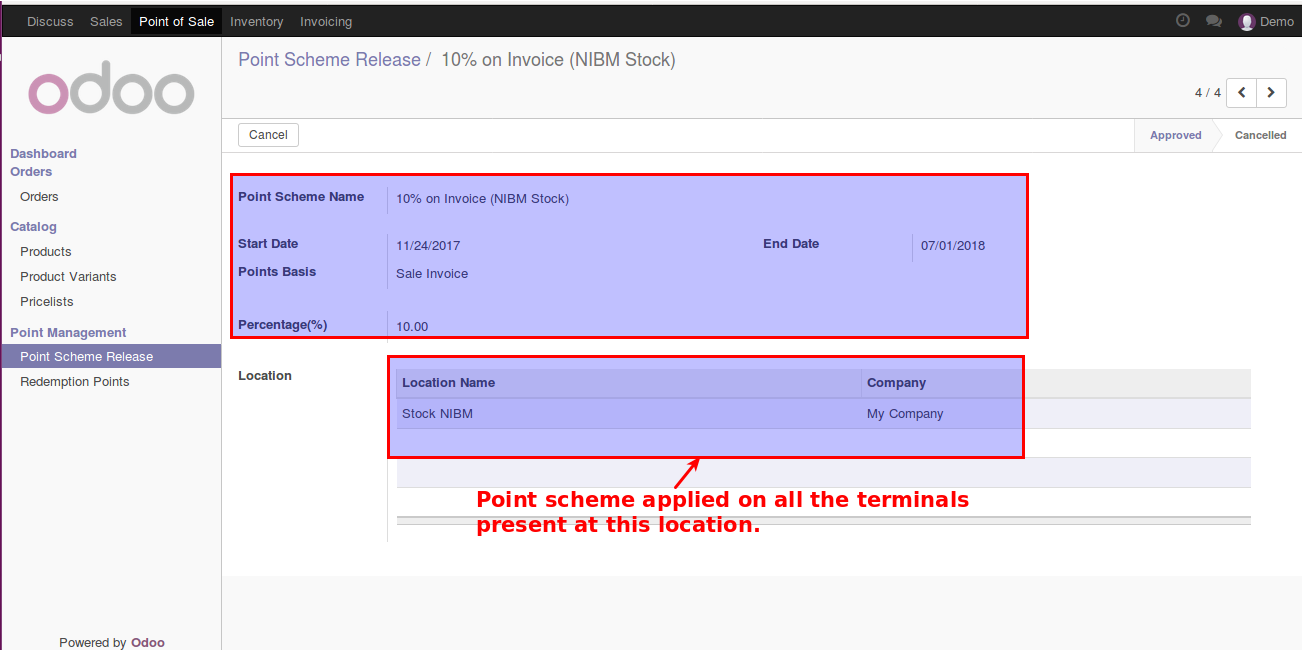This screenshot has height=650, width=1302.
Task: Click the End Date value 07/01/2018
Action: pos(953,246)
